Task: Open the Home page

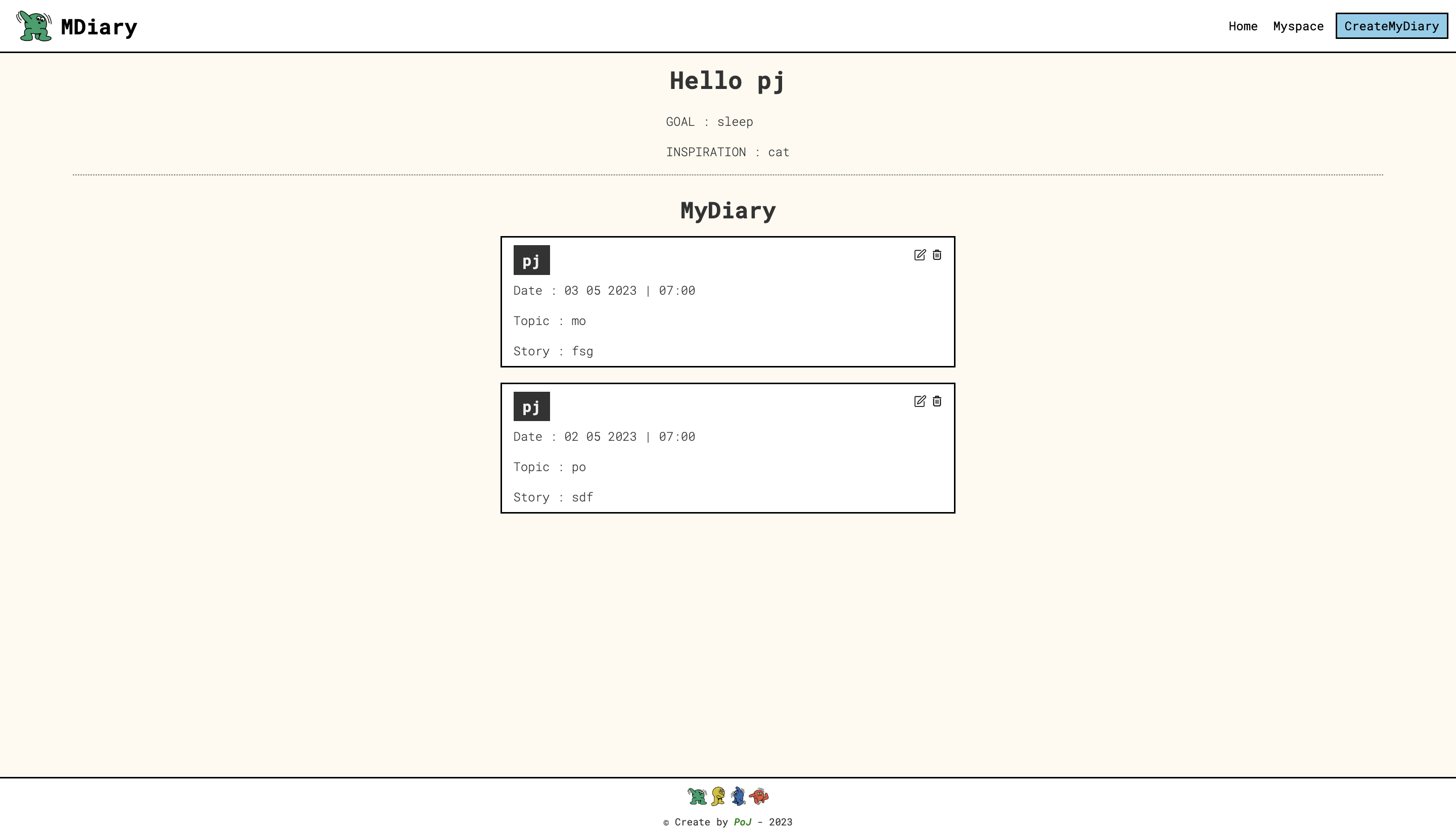Action: click(x=1243, y=26)
